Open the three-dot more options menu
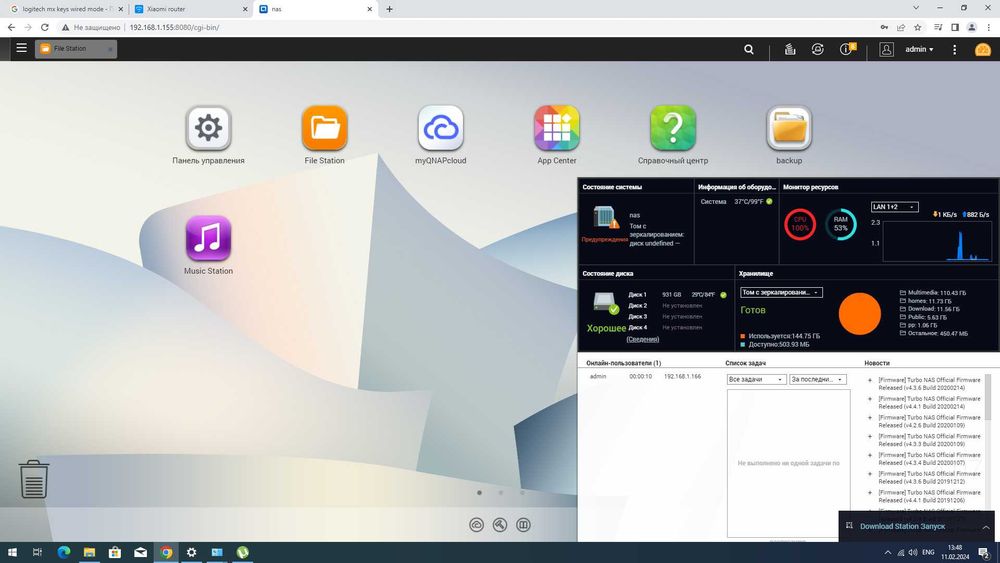This screenshot has width=1000, height=563. [955, 49]
